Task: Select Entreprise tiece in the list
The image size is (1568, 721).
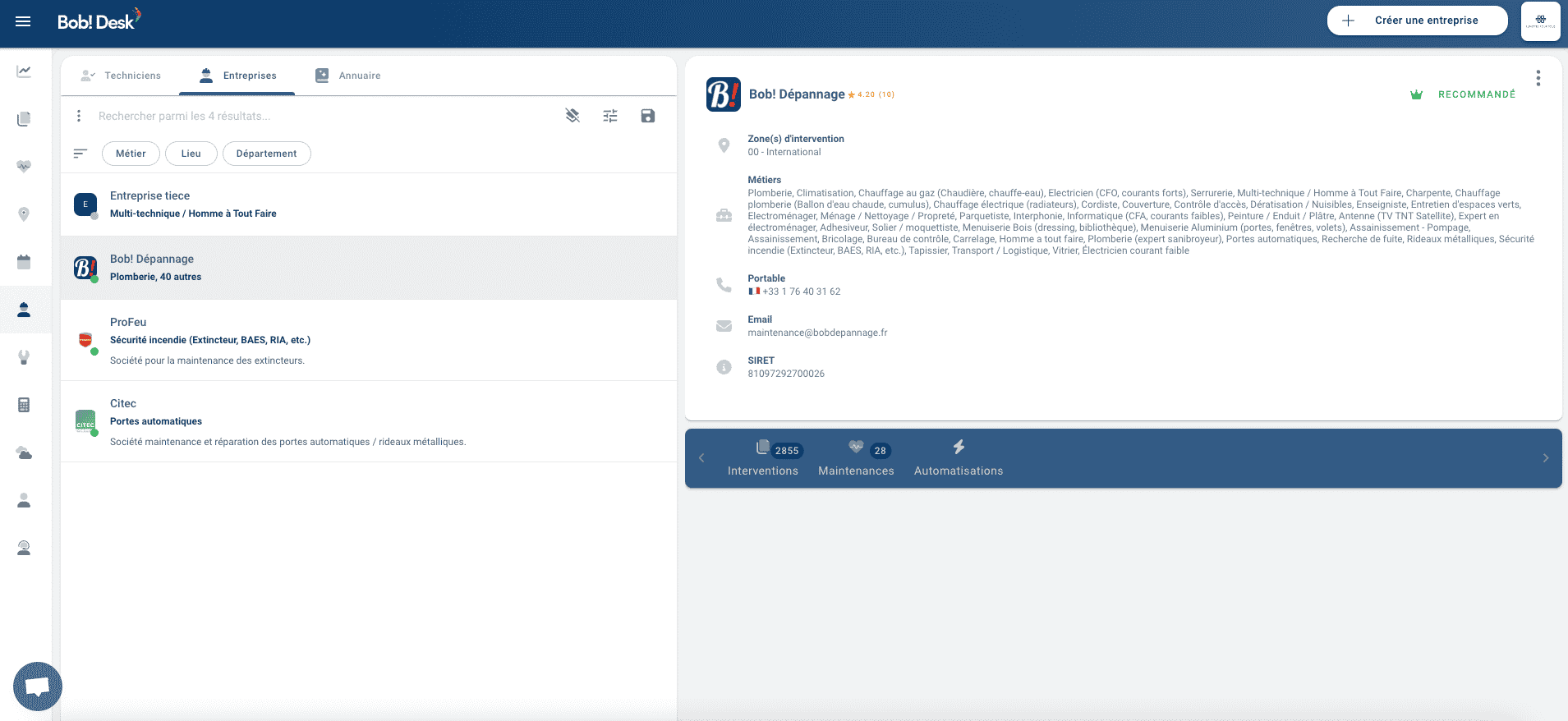Action: click(369, 204)
